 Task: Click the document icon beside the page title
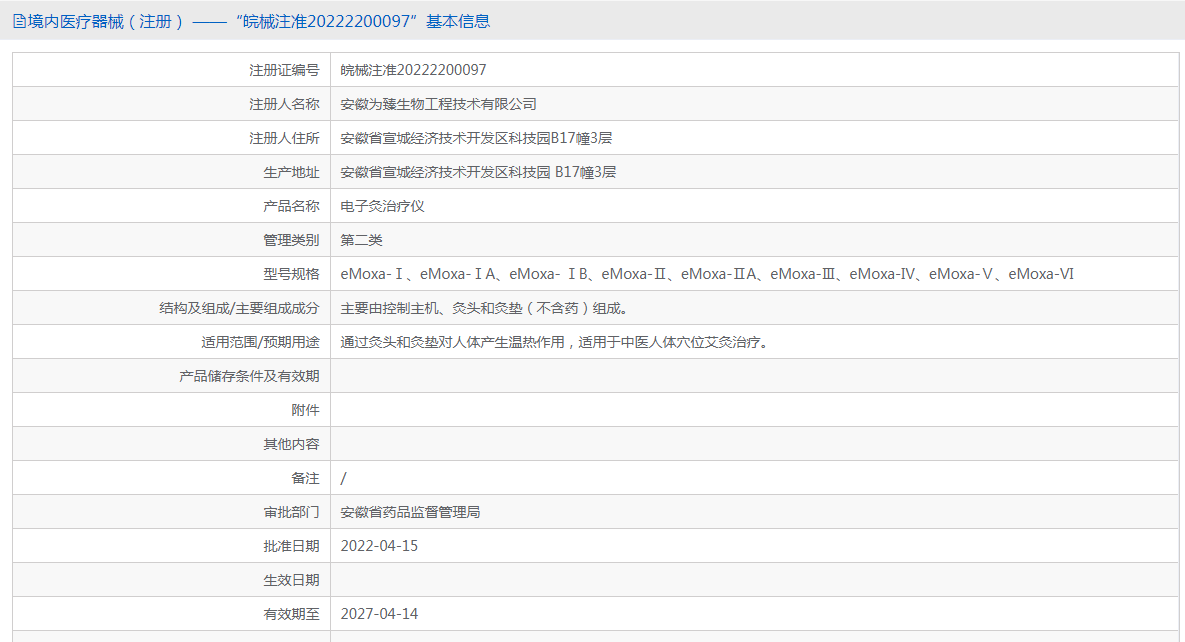(x=18, y=19)
